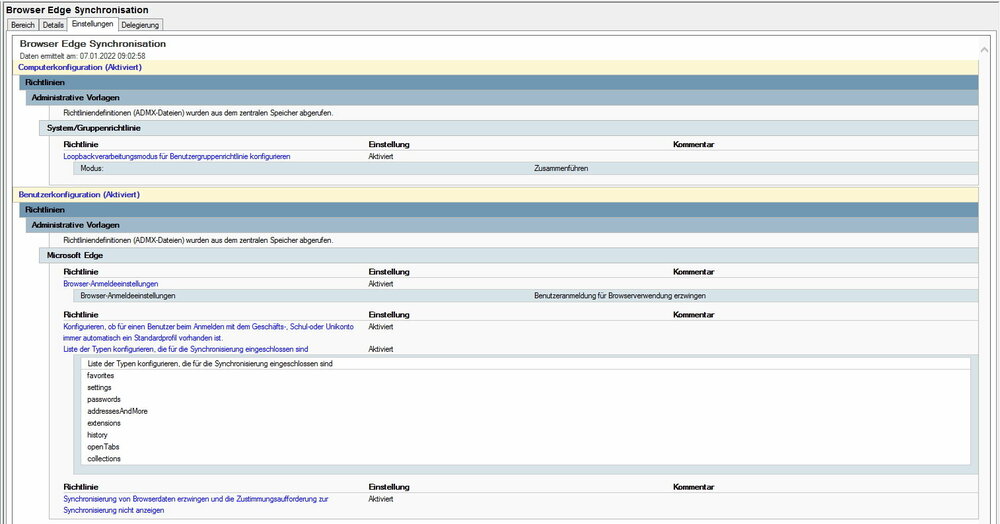The height and width of the screenshot is (524, 1000).
Task: Collapse Administrative Vorlagen under Computerkonfiguration
Action: click(x=76, y=98)
